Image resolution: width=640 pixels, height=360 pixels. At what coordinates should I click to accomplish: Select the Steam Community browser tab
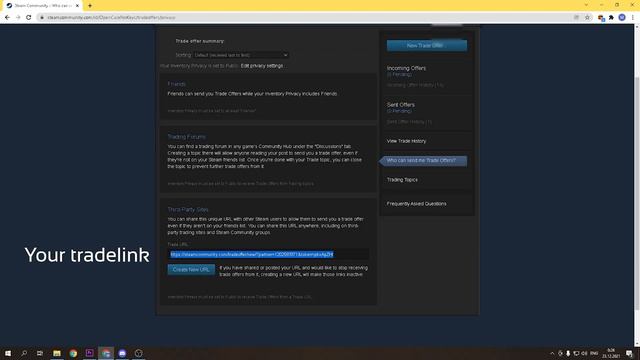tap(43, 6)
